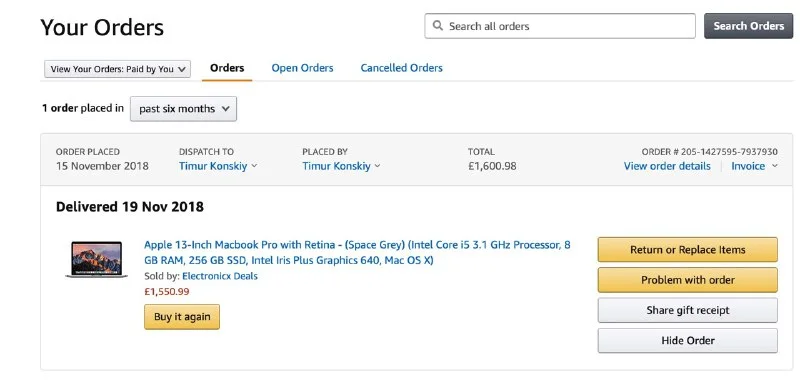Click the Buy it again button

(x=182, y=317)
